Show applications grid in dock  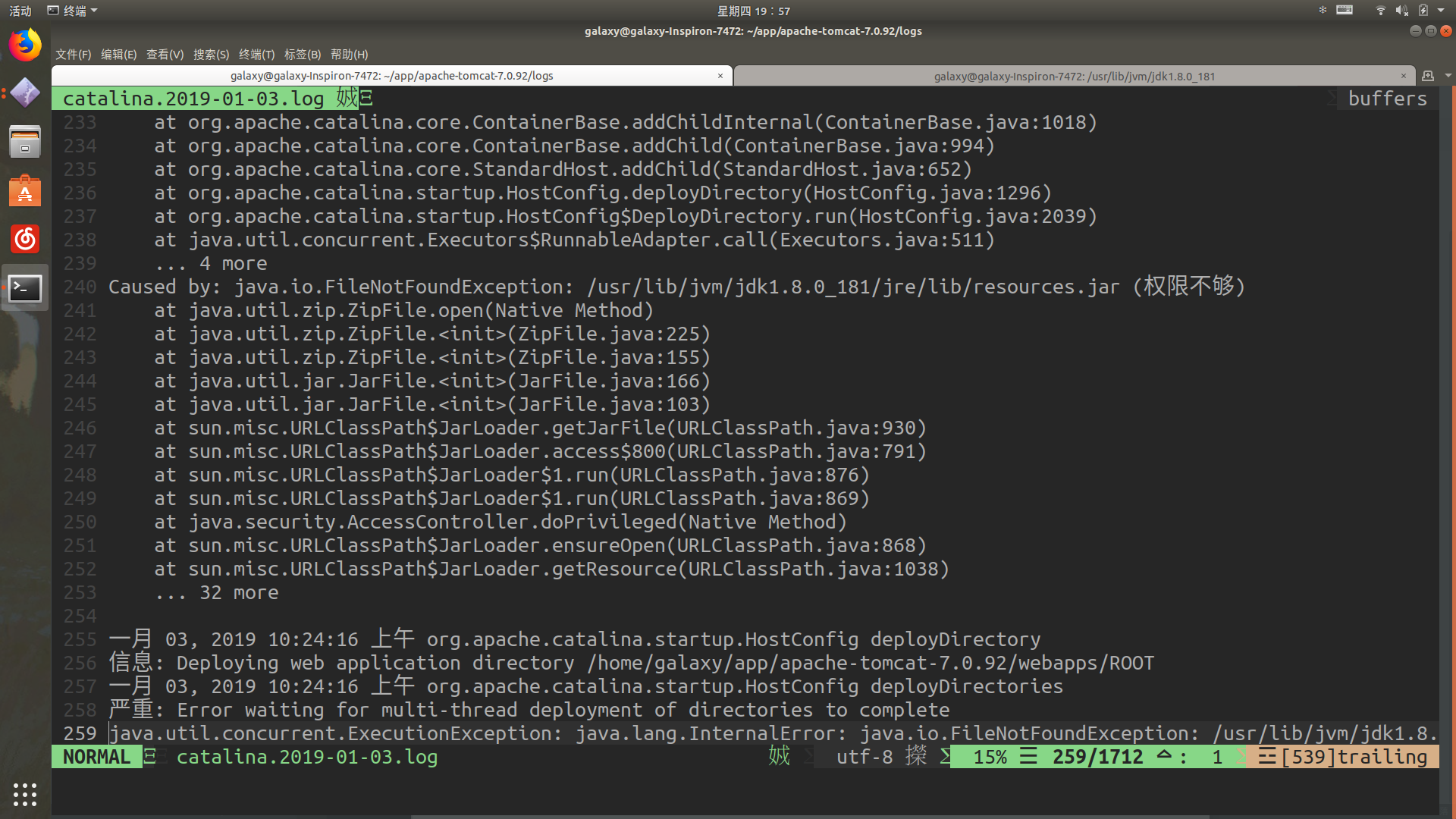pos(25,794)
